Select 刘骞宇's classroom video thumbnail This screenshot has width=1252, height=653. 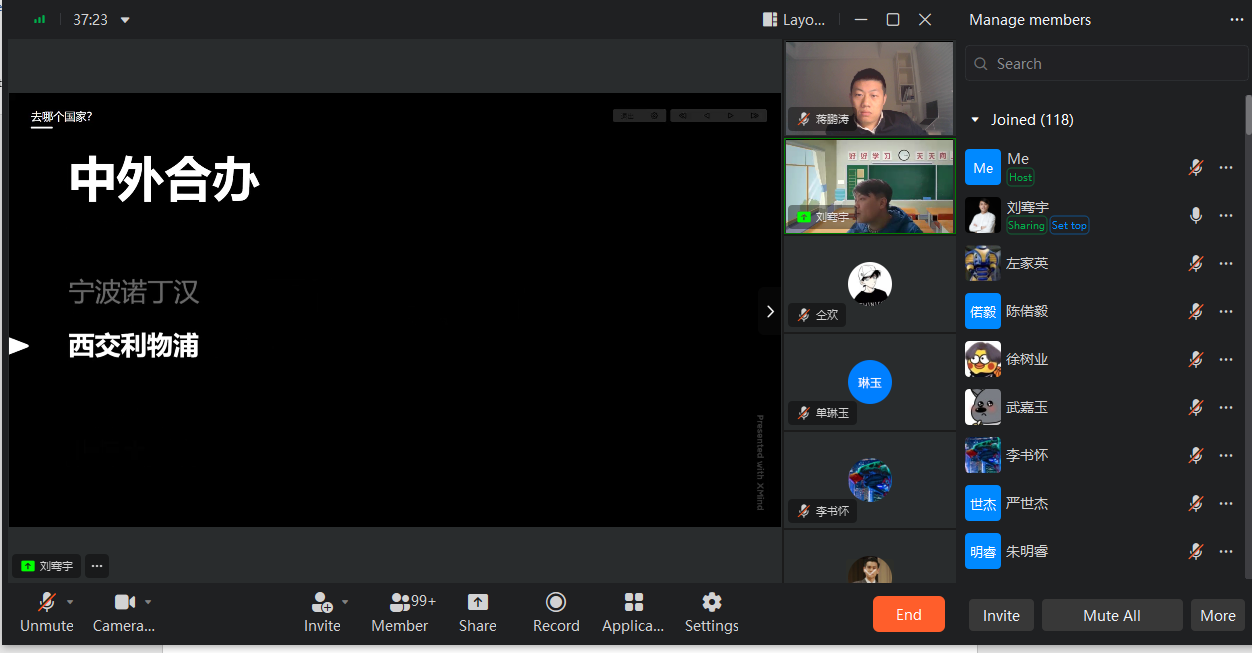coord(870,187)
